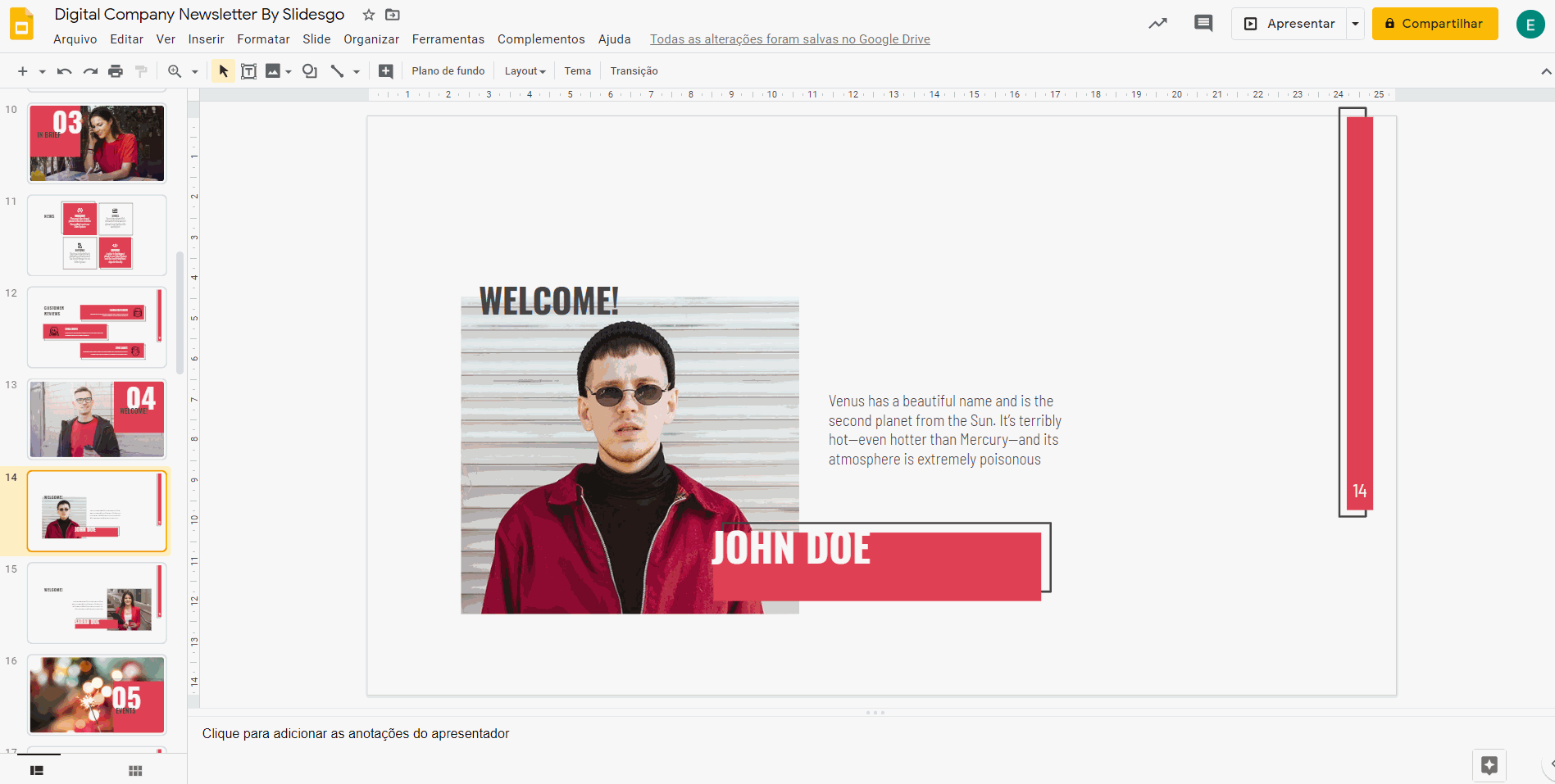Click the Transição button

[x=634, y=71]
